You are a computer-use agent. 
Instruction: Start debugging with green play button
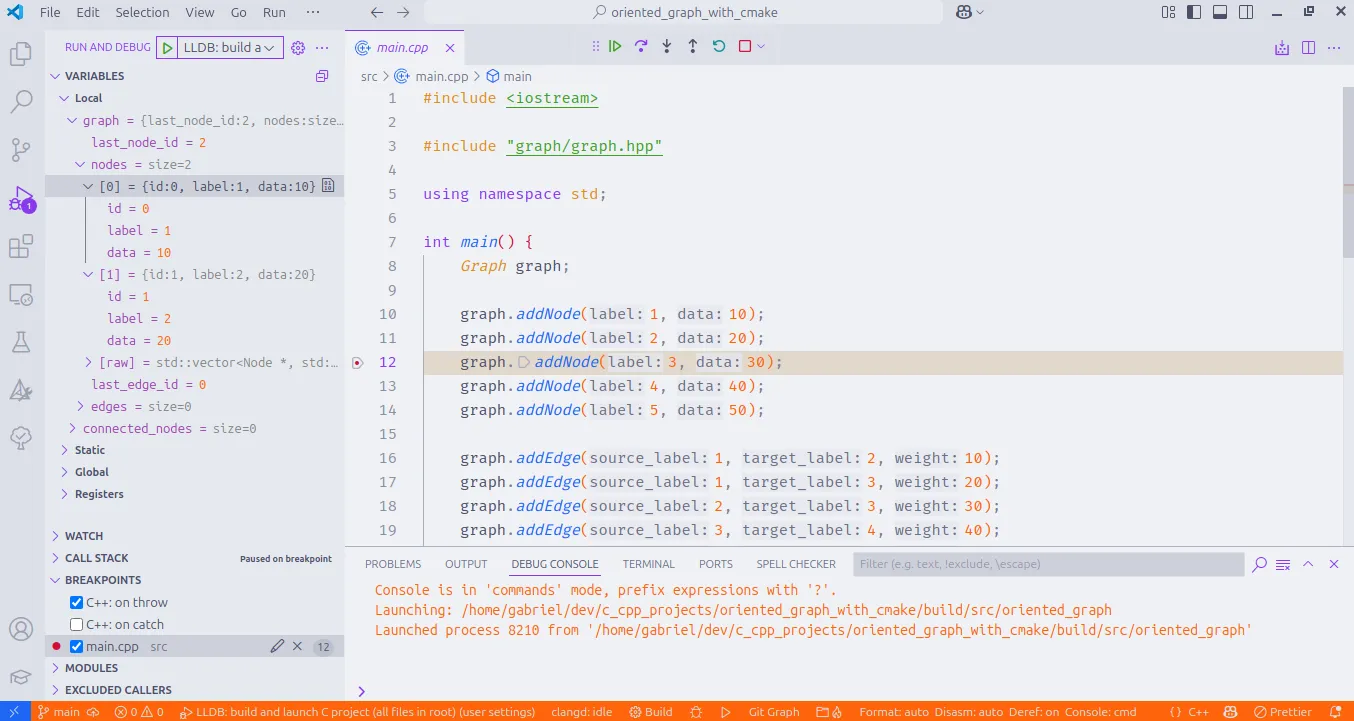168,47
